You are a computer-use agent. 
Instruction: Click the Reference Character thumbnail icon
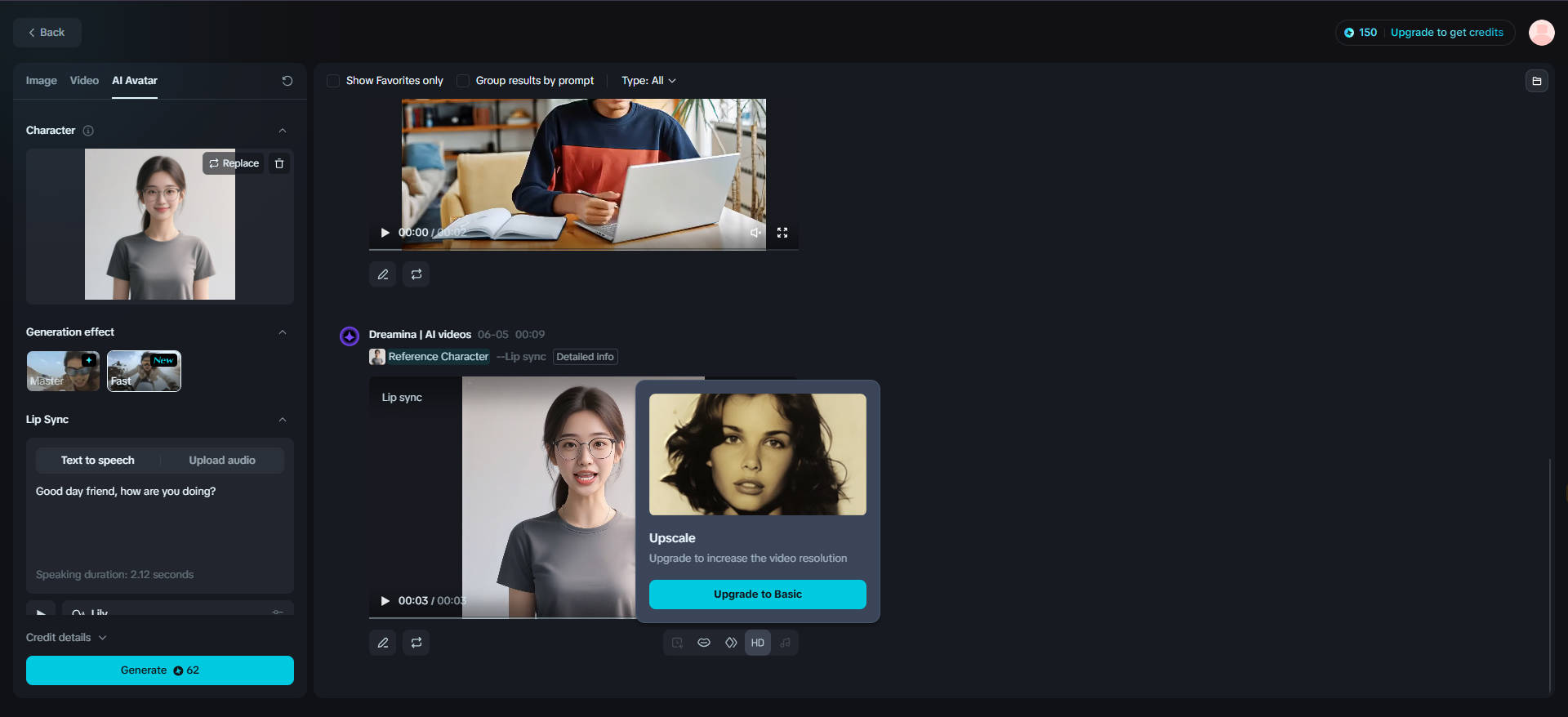(x=377, y=357)
